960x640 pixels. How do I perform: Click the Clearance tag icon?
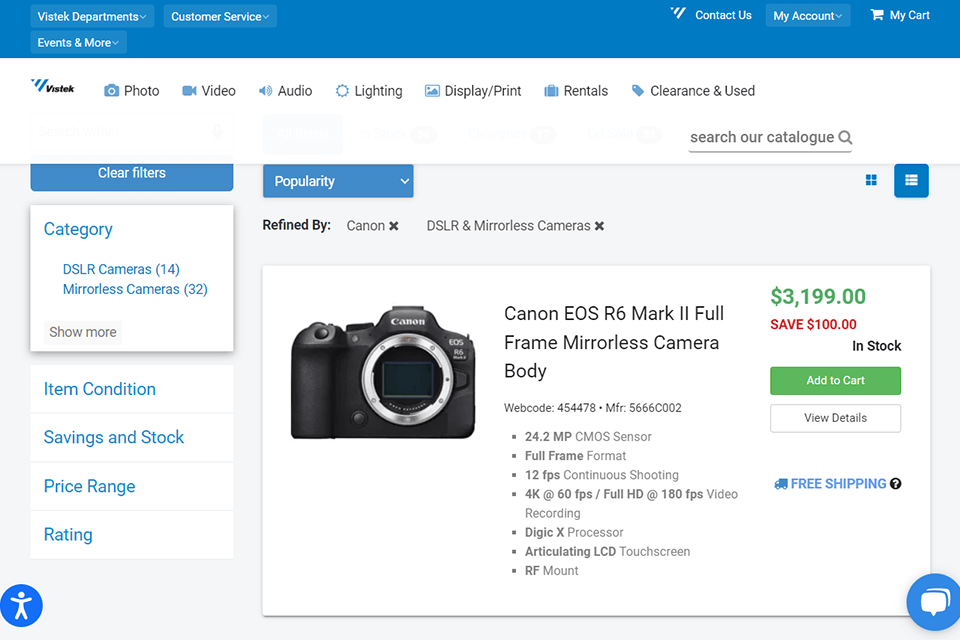(x=638, y=91)
